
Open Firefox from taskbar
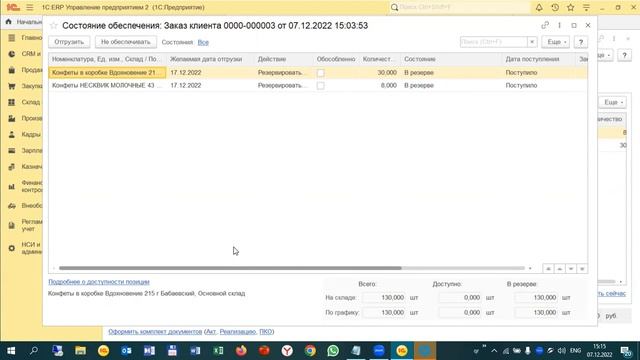[x=241, y=351]
